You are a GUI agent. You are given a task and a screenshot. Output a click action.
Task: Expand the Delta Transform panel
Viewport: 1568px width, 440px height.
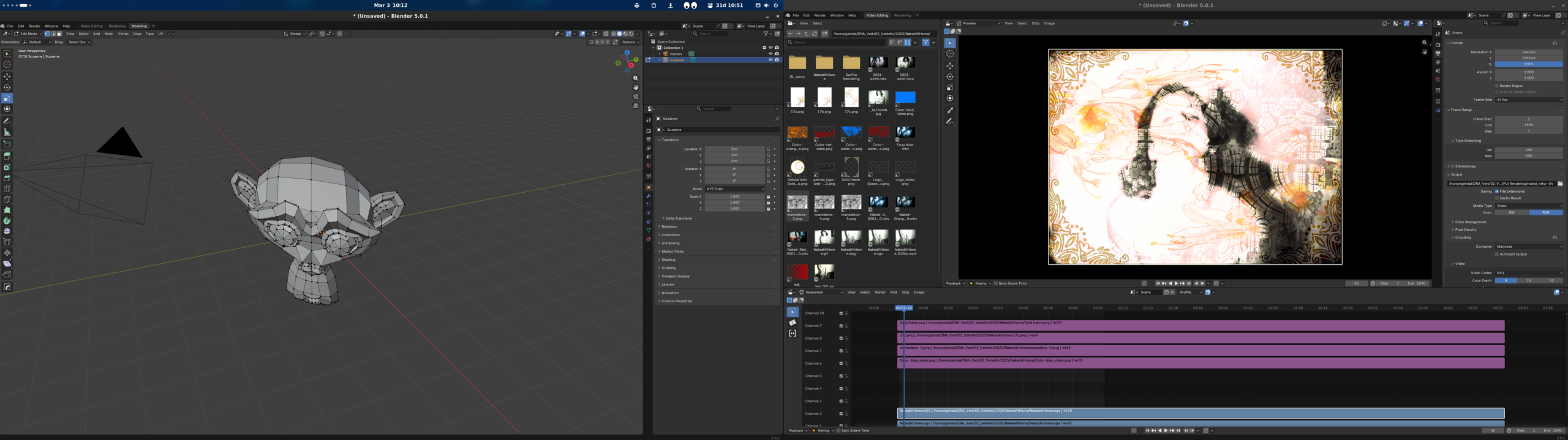click(679, 218)
